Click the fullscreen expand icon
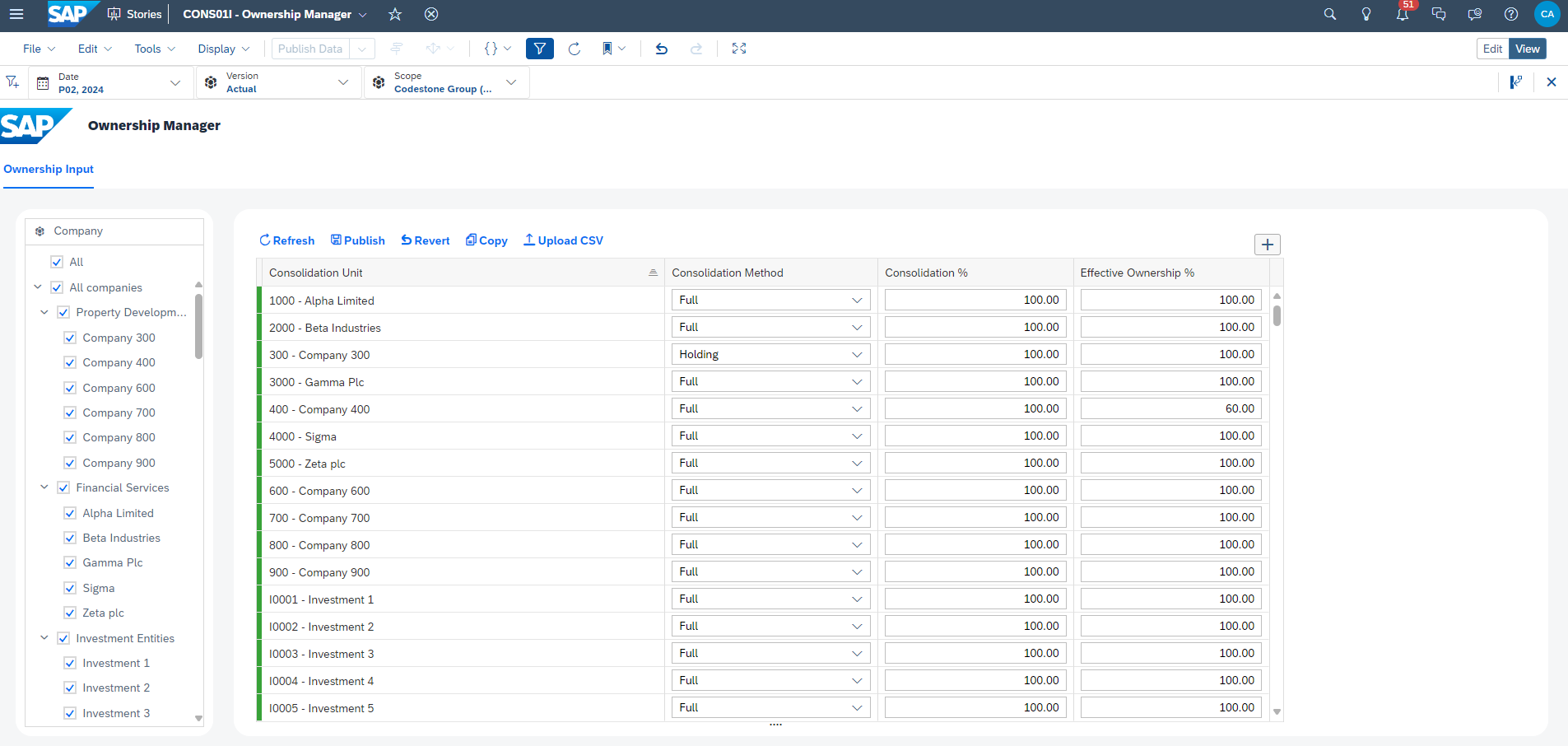 pyautogui.click(x=739, y=49)
